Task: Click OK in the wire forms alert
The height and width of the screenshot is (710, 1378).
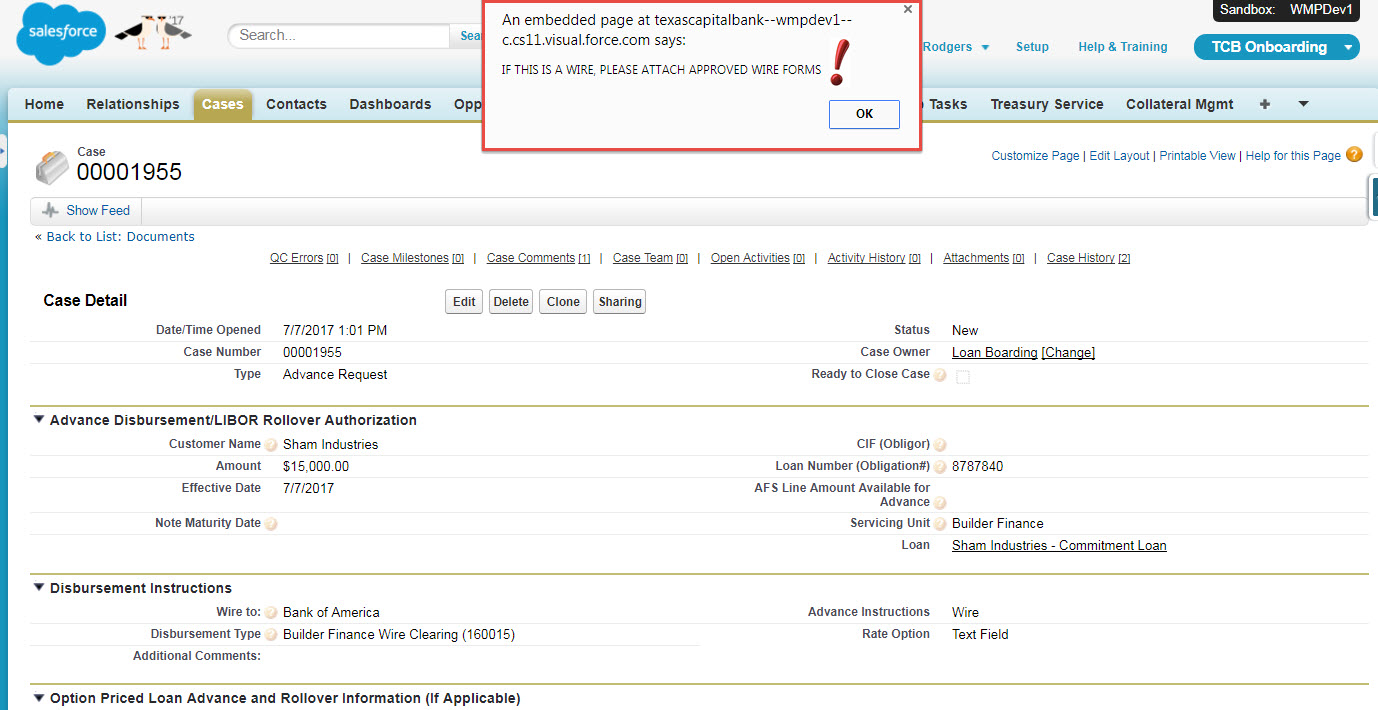Action: [x=864, y=114]
